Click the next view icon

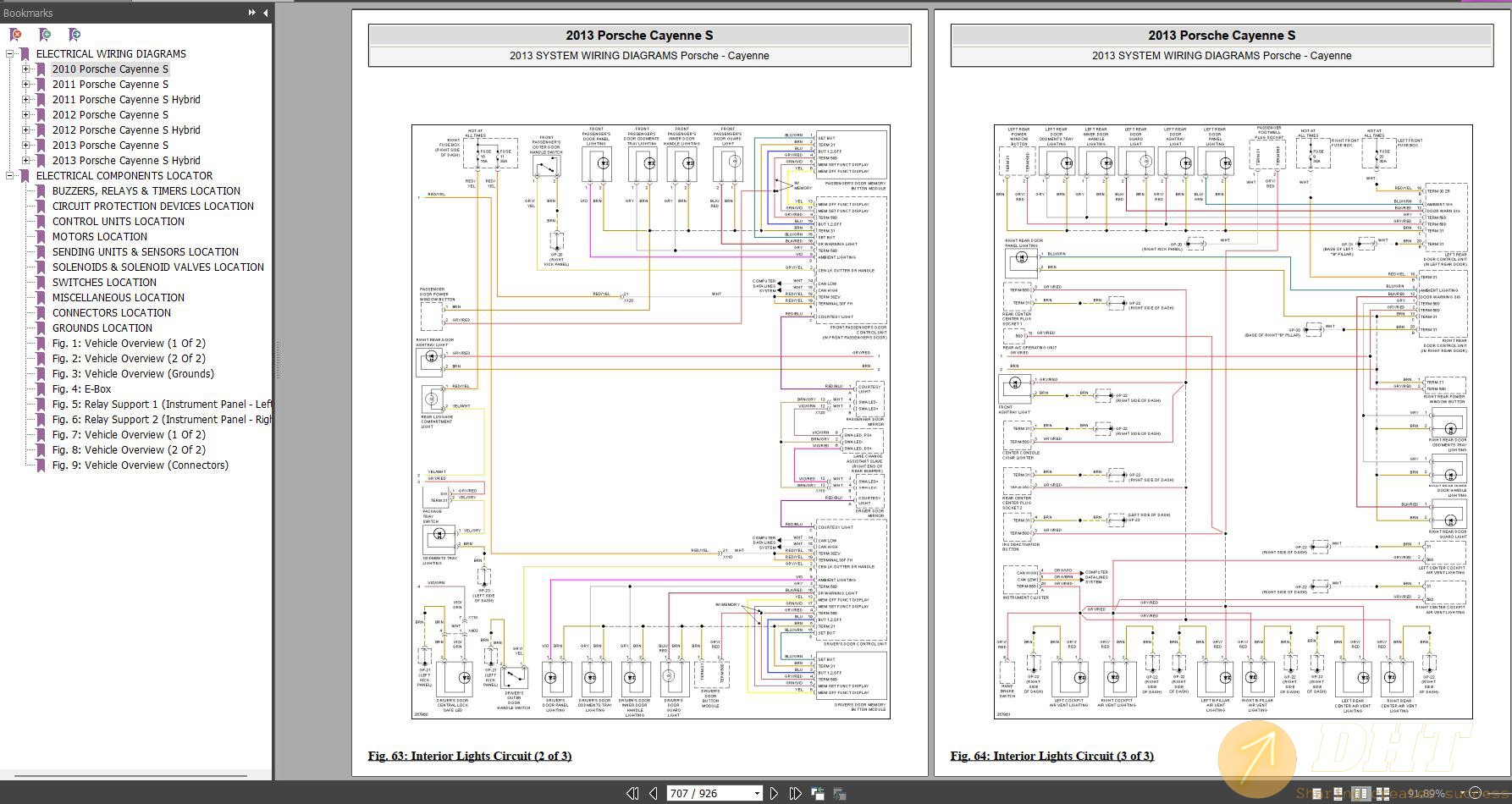[839, 793]
